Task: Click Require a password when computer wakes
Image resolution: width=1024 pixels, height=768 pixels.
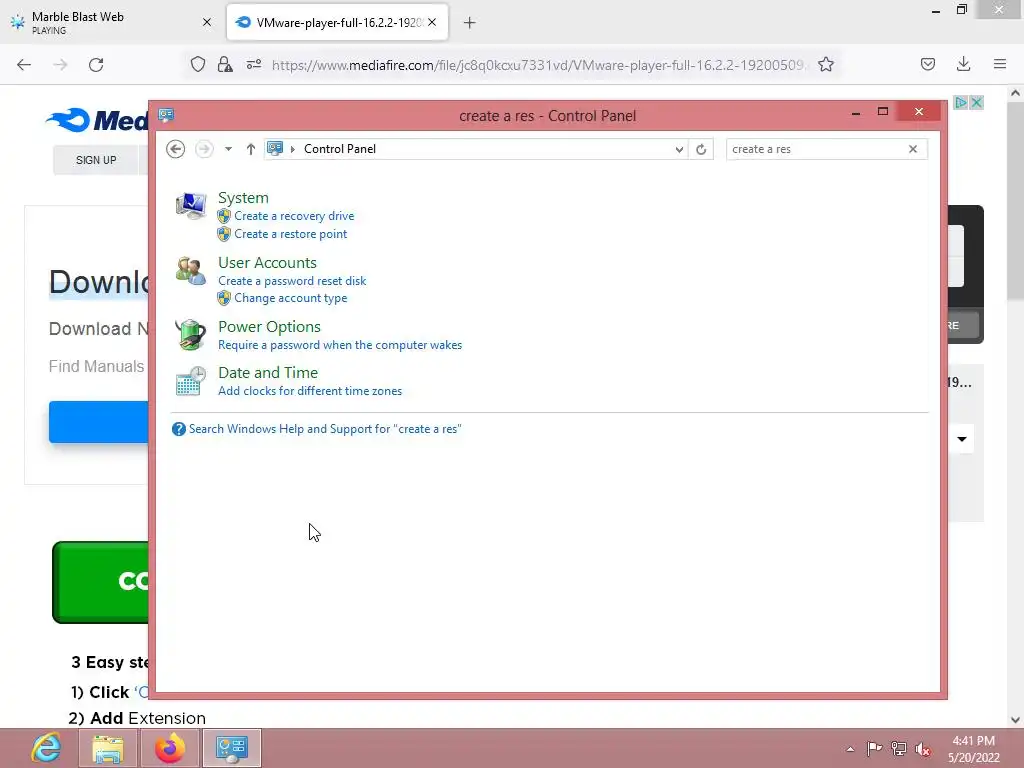Action: pyautogui.click(x=340, y=345)
